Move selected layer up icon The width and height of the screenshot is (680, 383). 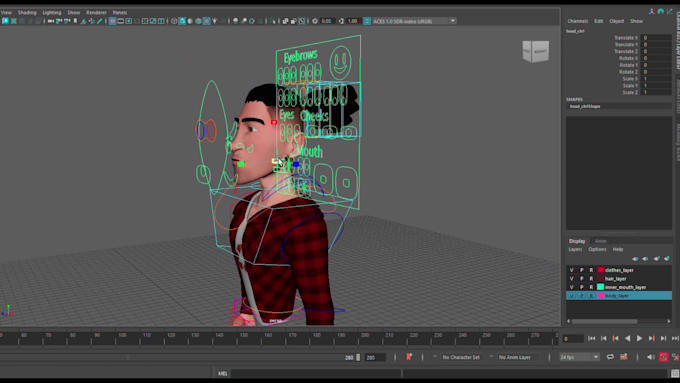coord(635,259)
